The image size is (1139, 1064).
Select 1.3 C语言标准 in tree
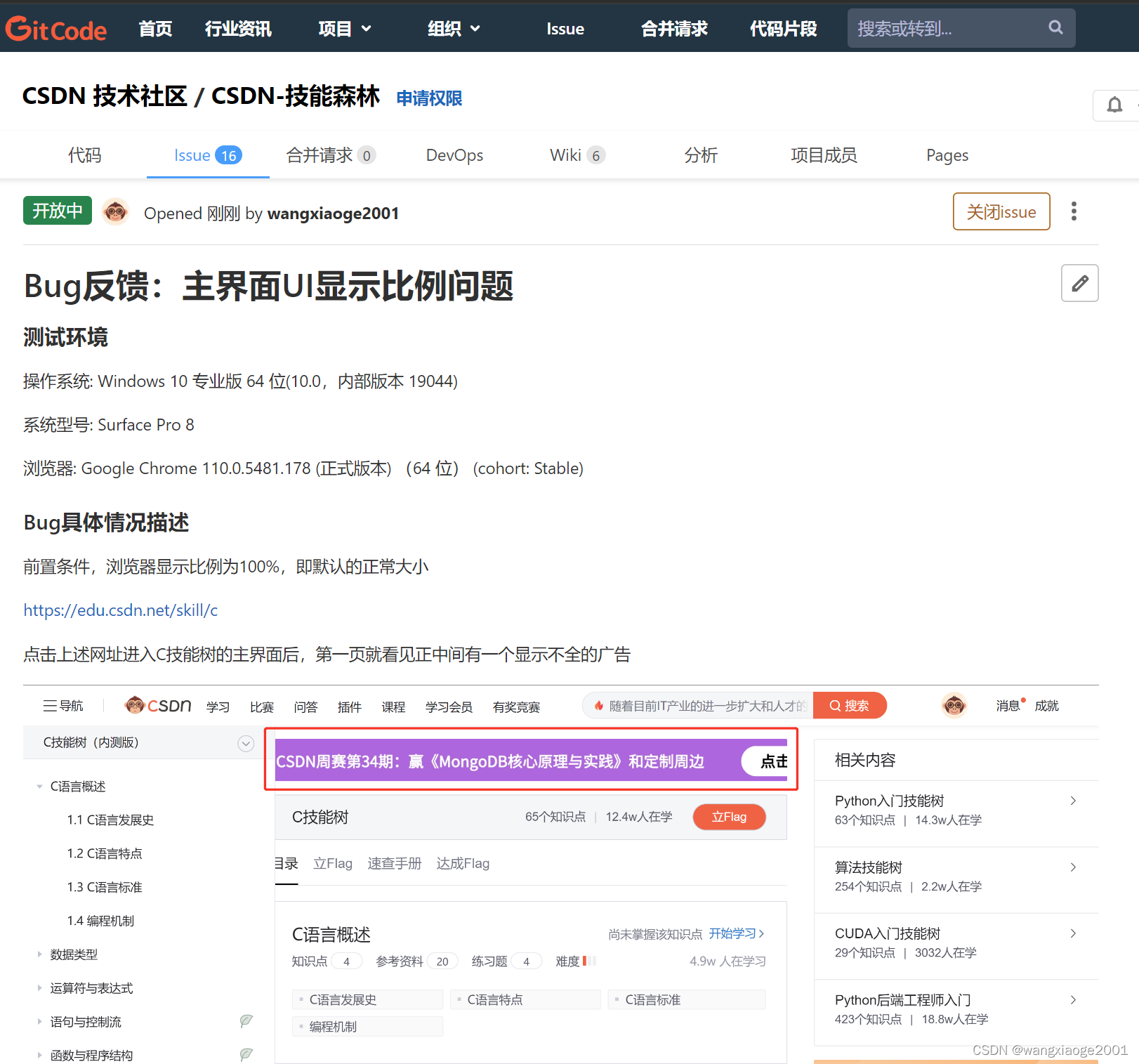pyautogui.click(x=105, y=888)
